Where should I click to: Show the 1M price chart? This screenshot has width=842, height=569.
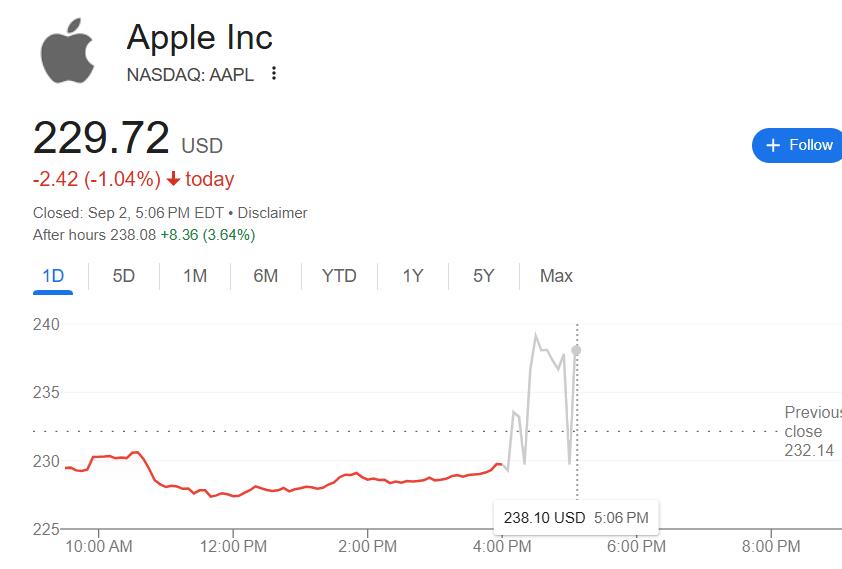[195, 276]
